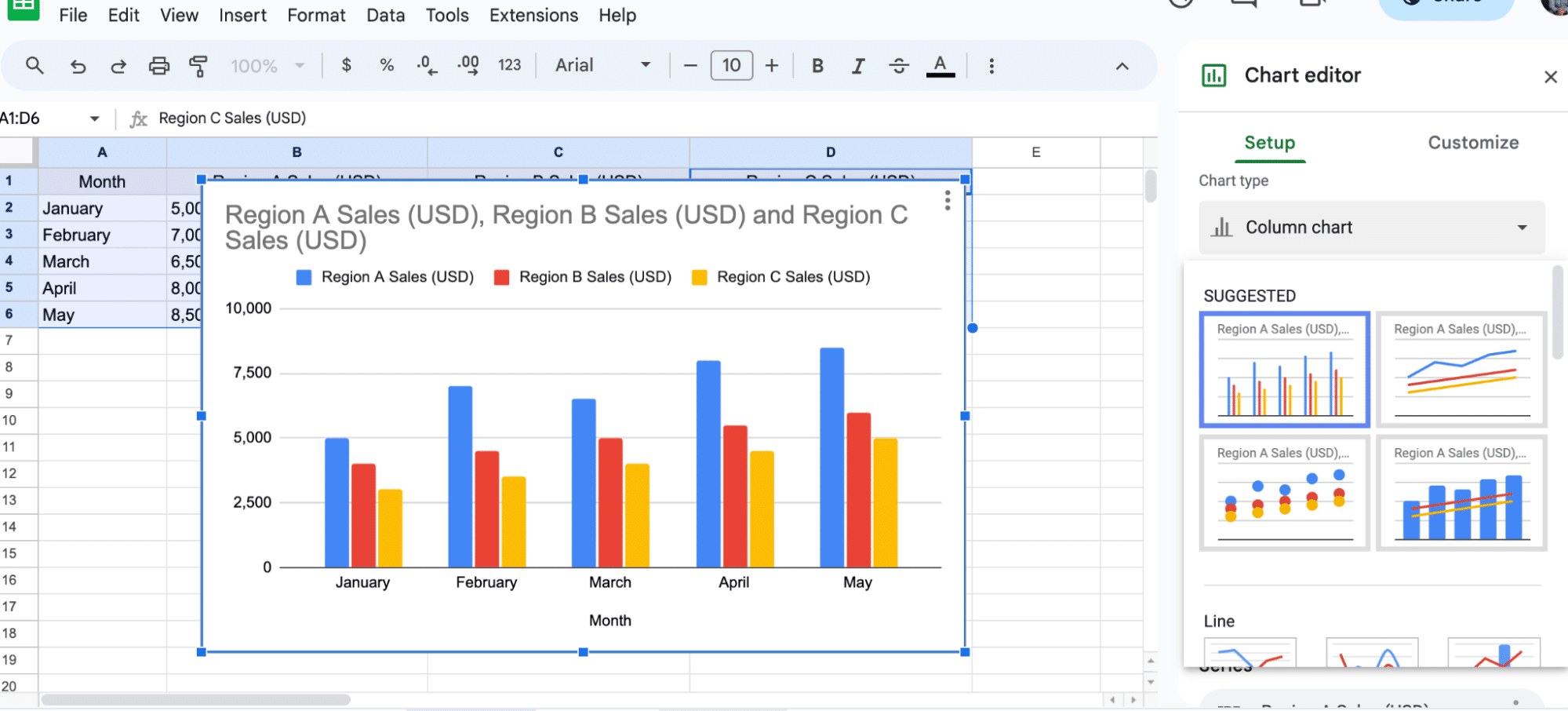Open the Format menu
This screenshot has width=1568, height=711.
(316, 15)
